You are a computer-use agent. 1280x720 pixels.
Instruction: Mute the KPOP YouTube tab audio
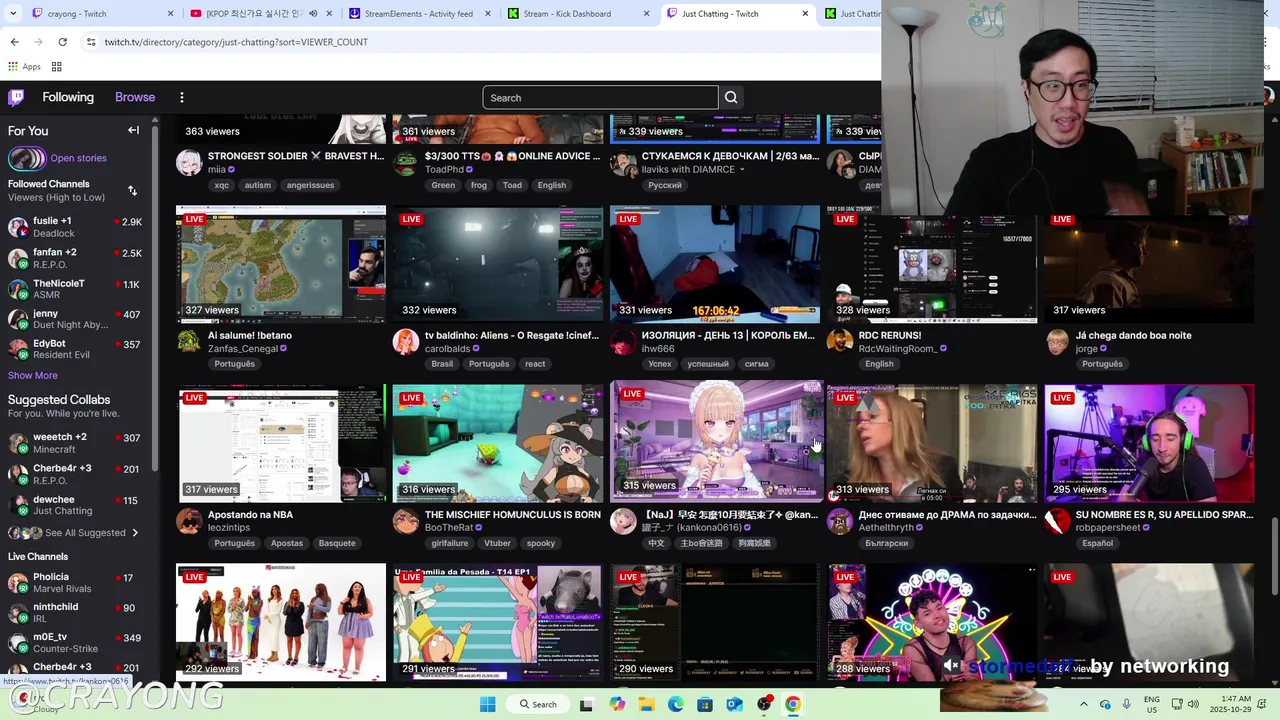coord(313,14)
